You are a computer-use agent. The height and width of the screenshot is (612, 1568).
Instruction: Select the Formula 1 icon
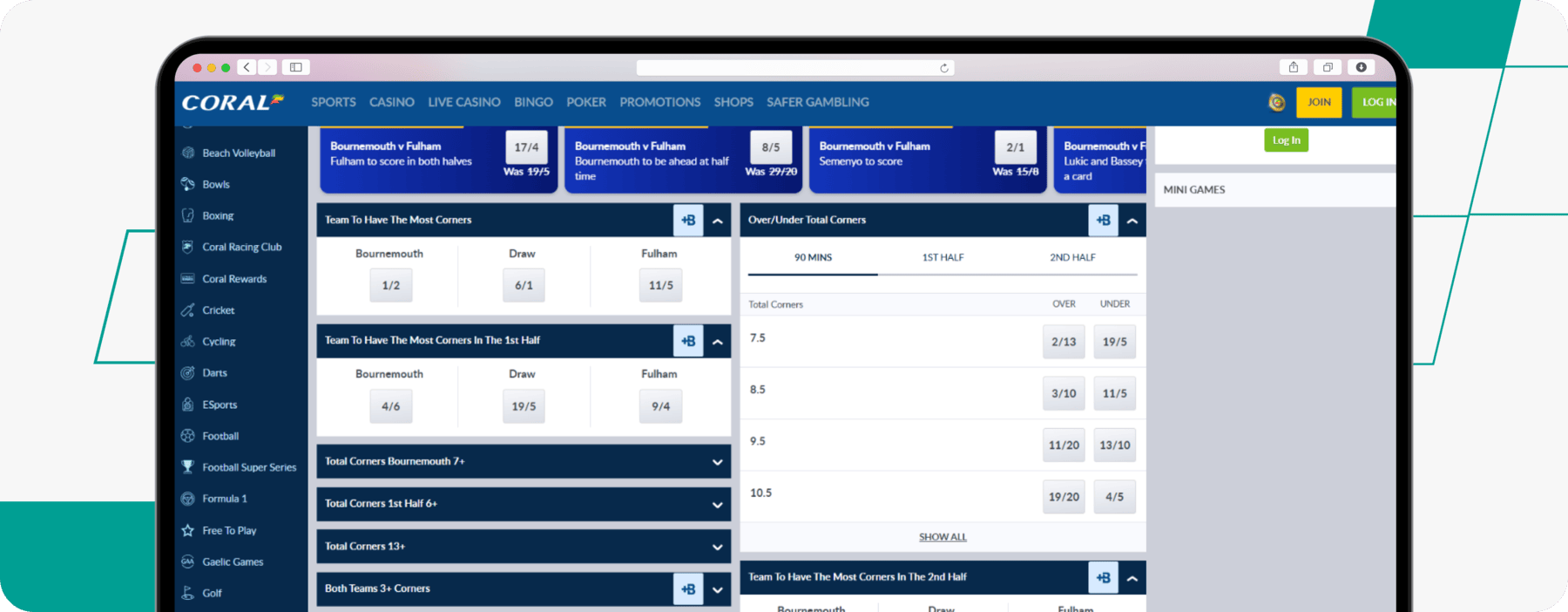pos(187,499)
